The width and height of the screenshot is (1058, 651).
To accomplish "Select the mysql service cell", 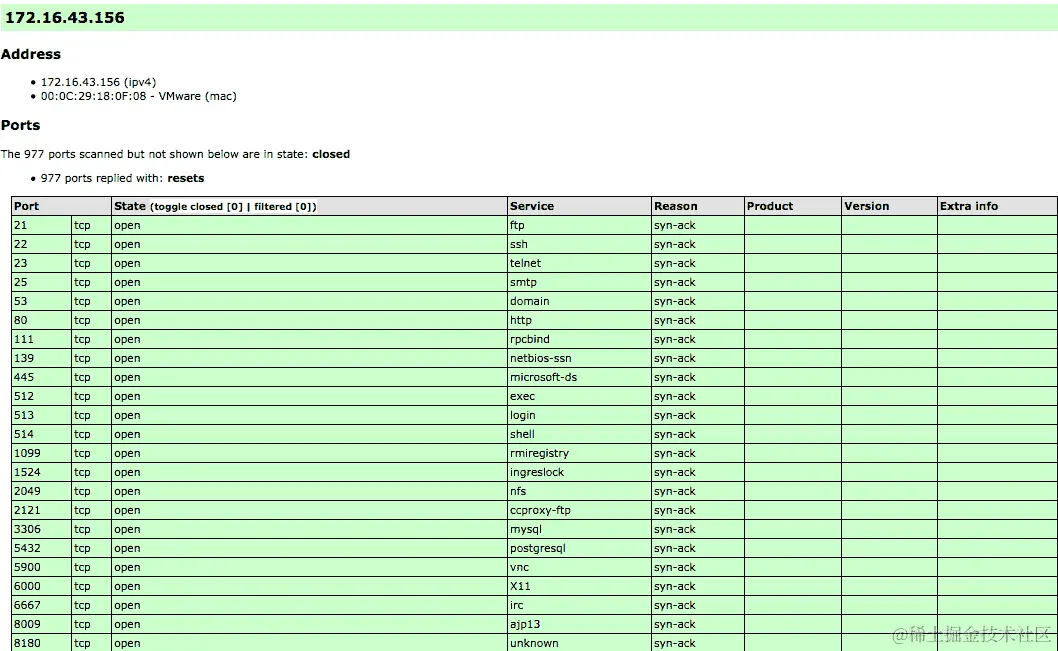I will [578, 529].
